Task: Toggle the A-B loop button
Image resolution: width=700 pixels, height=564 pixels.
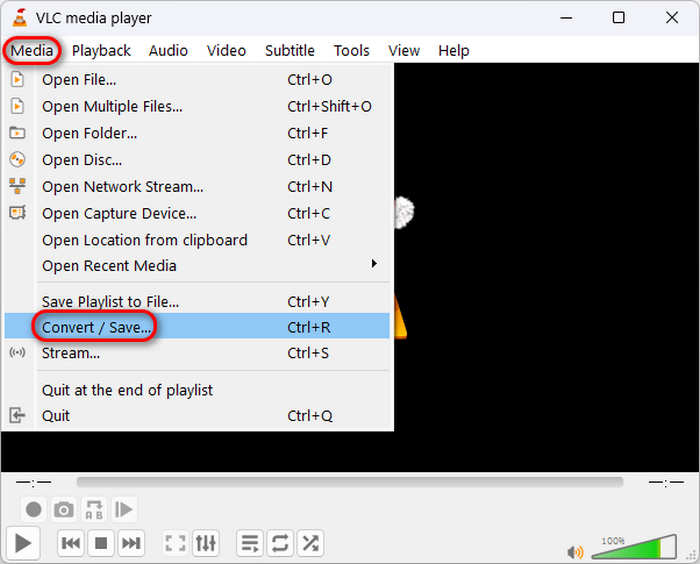Action: (94, 509)
